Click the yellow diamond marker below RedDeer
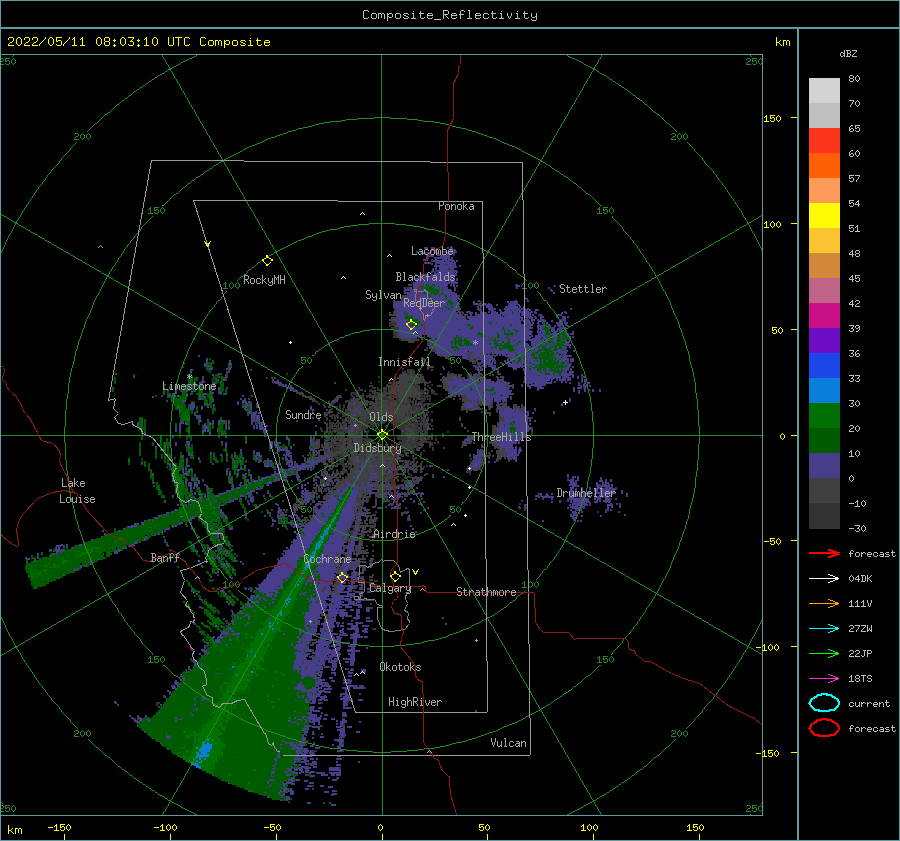 pos(411,324)
